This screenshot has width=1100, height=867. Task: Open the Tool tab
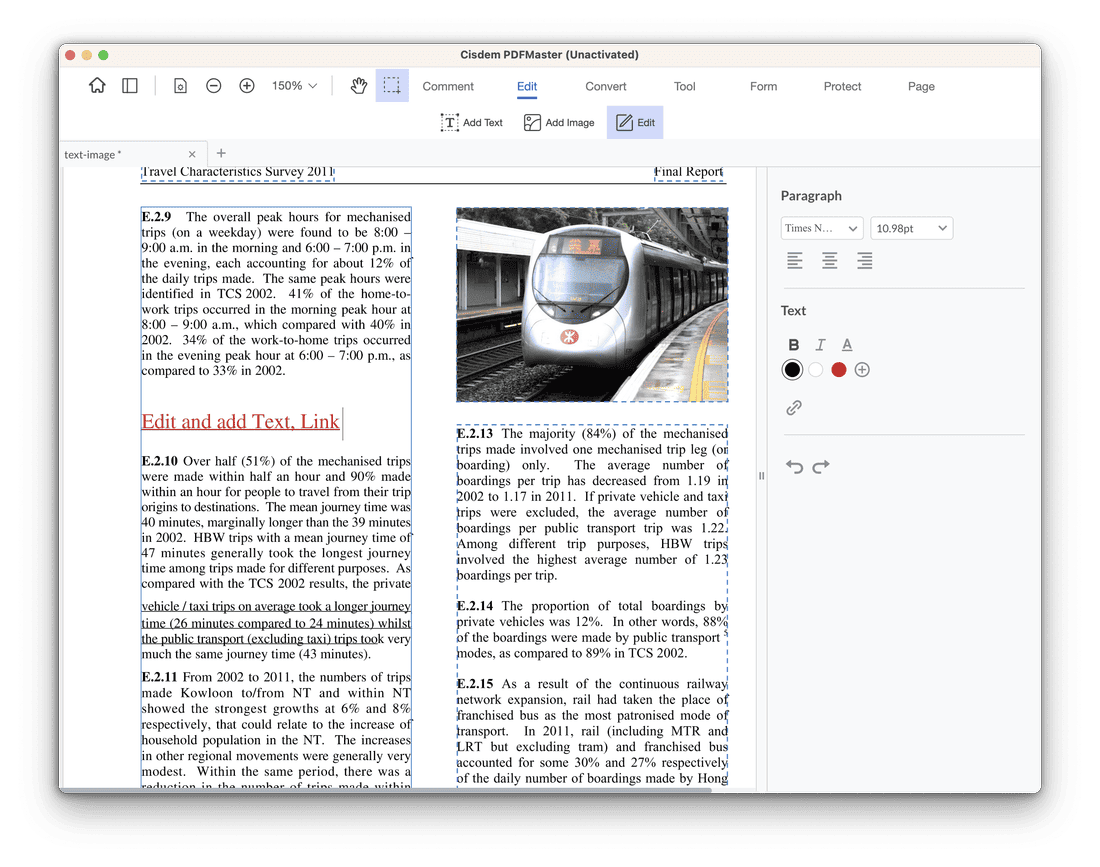point(685,86)
